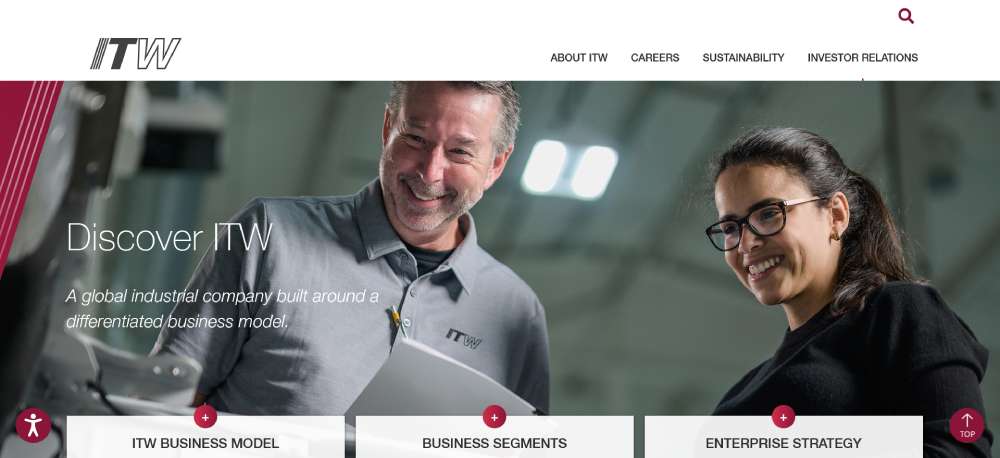Go to the Sustainability menu item
1000x458 pixels.
[x=743, y=57]
